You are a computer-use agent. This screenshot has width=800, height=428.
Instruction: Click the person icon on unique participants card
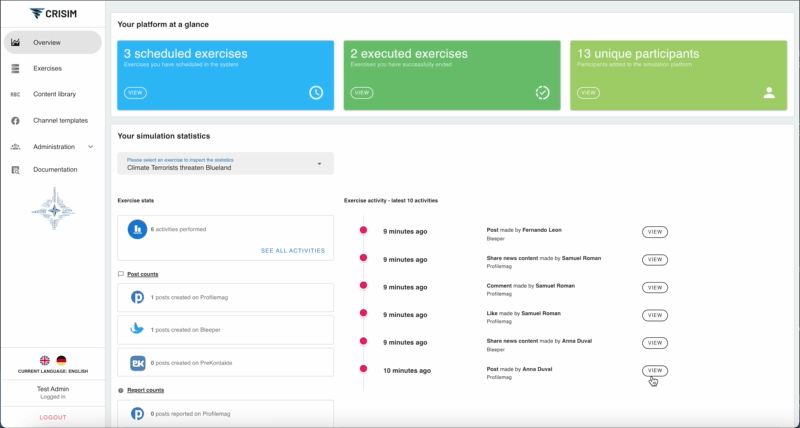pos(769,93)
